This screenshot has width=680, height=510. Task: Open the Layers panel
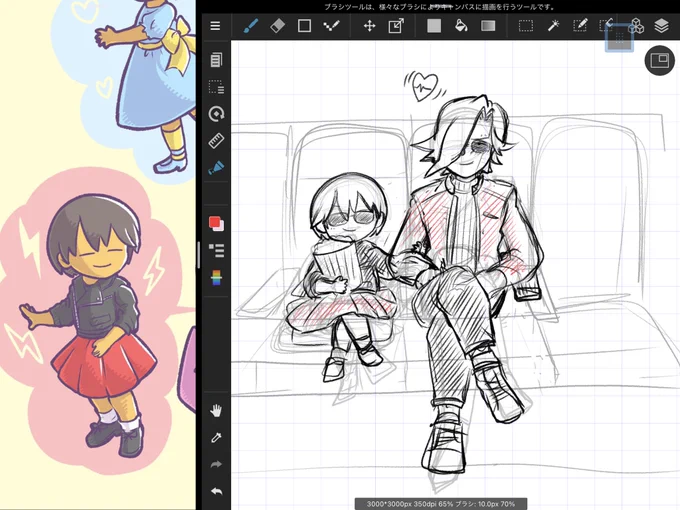tap(661, 26)
